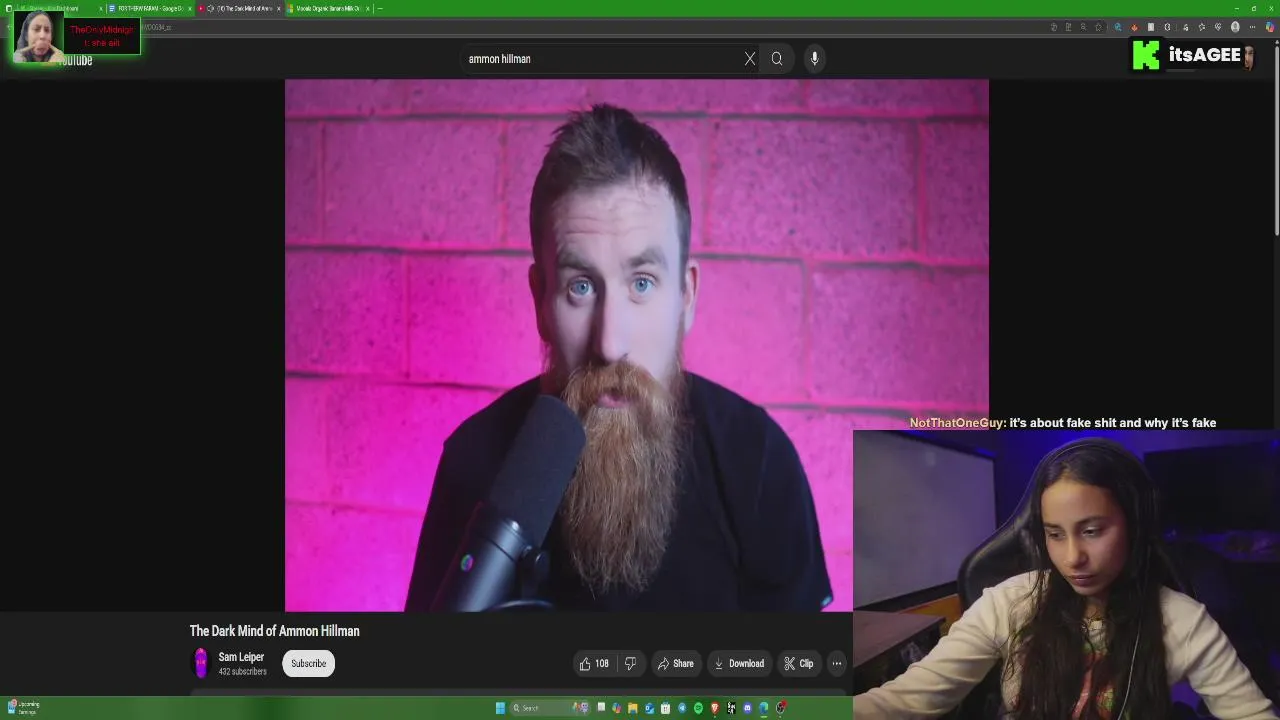Viewport: 1280px width, 720px height.
Task: Create a clip using the Clip button
Action: pos(798,663)
